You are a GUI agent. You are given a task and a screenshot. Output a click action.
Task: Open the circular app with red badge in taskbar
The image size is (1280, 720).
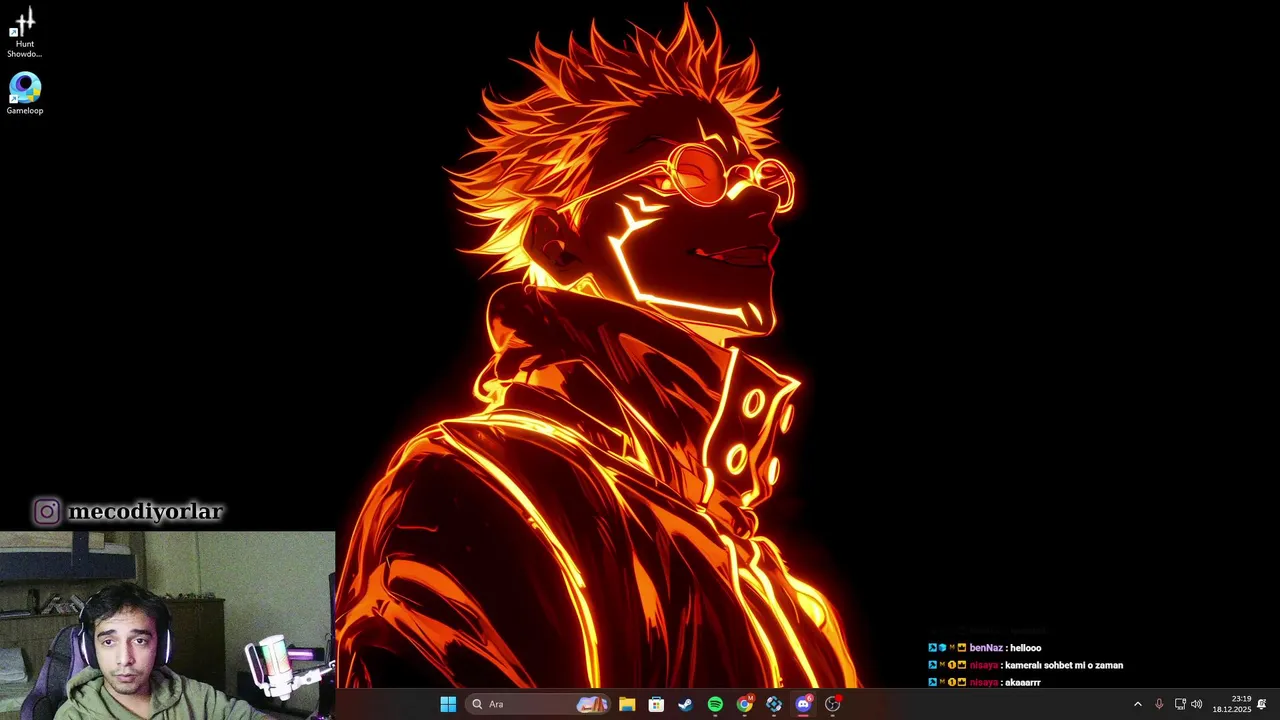[x=833, y=704]
